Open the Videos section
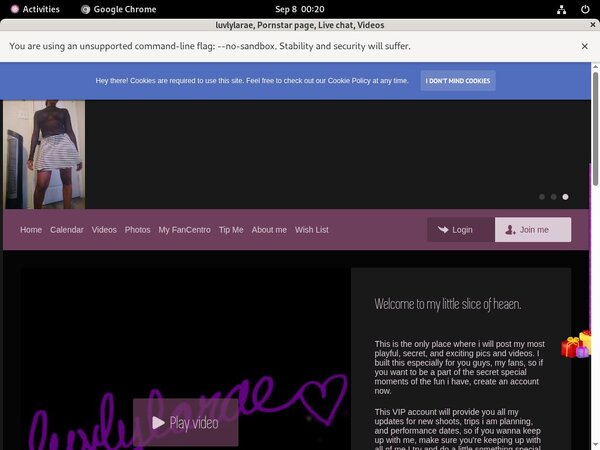Viewport: 600px width, 450px height. (104, 230)
